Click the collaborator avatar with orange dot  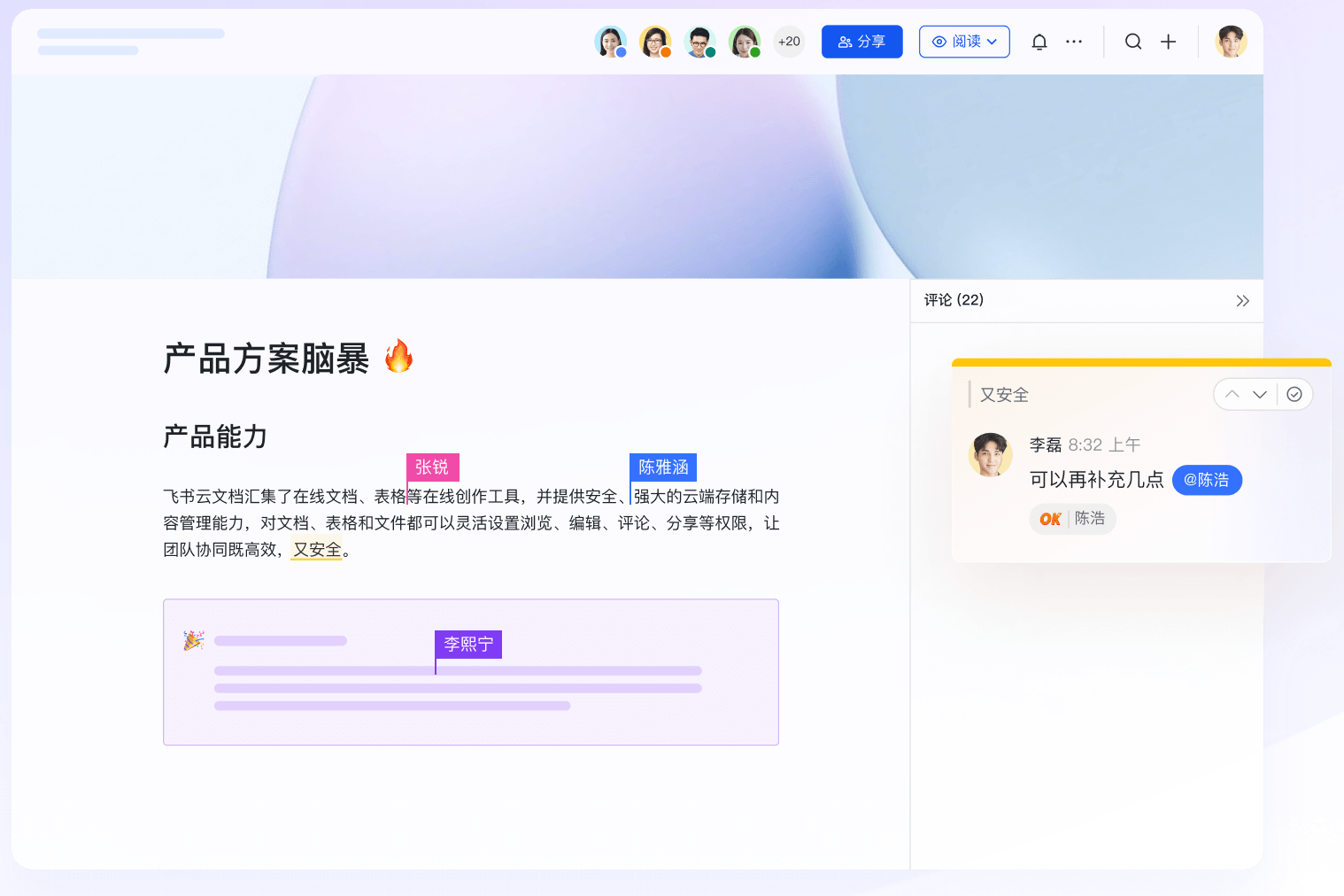click(x=655, y=42)
